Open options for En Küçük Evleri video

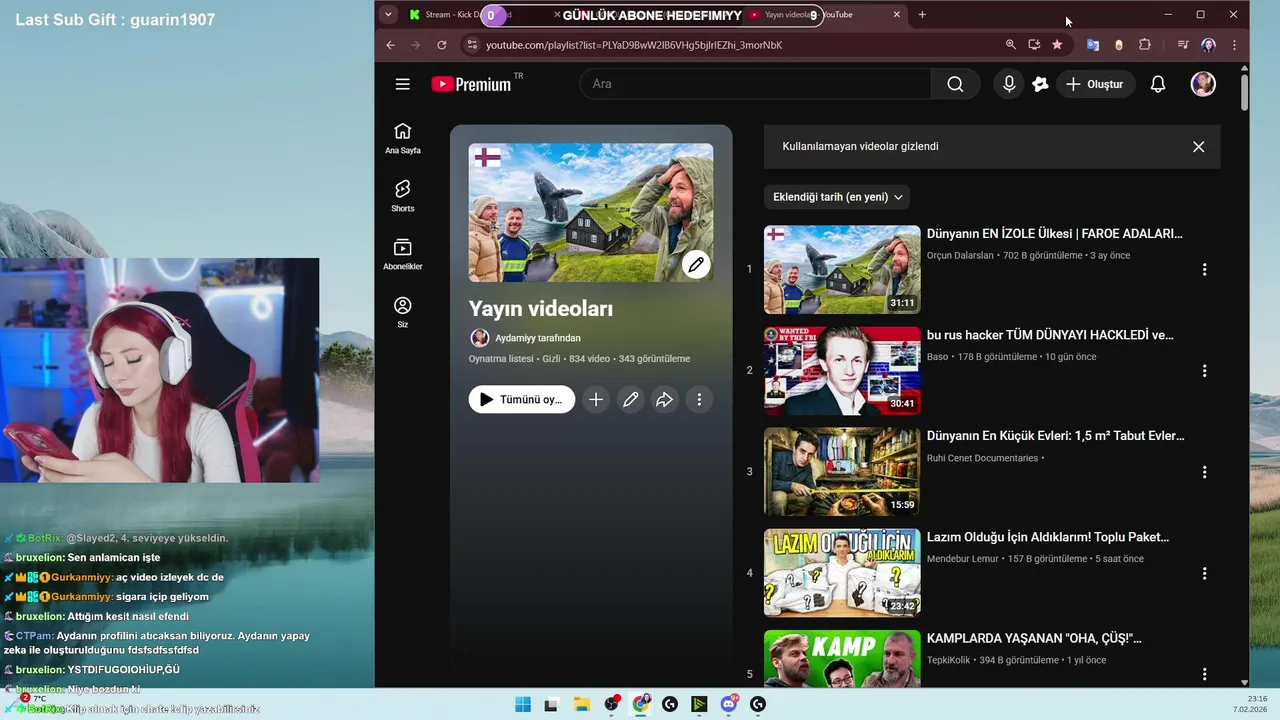pos(1204,472)
